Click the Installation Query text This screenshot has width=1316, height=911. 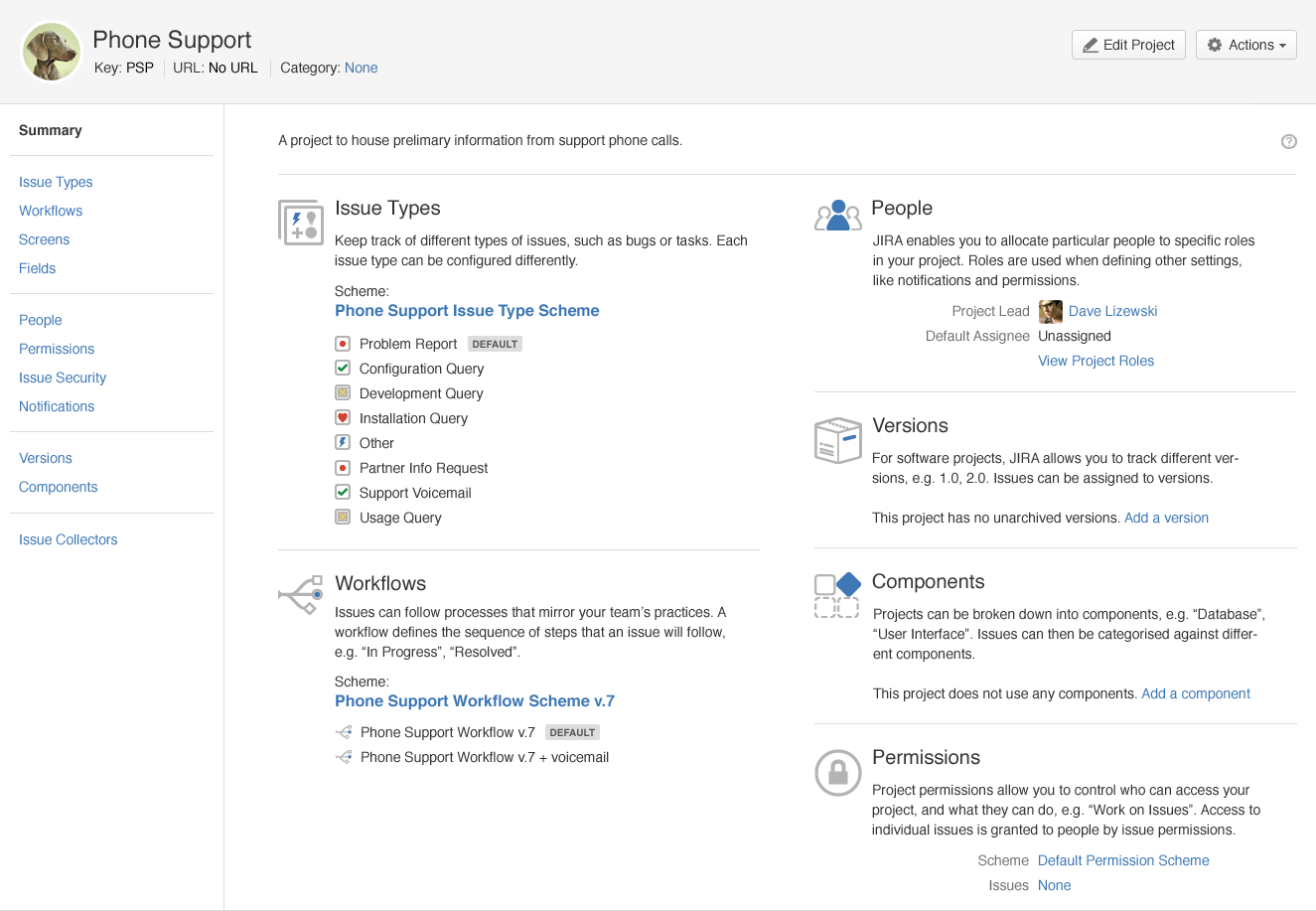point(413,418)
